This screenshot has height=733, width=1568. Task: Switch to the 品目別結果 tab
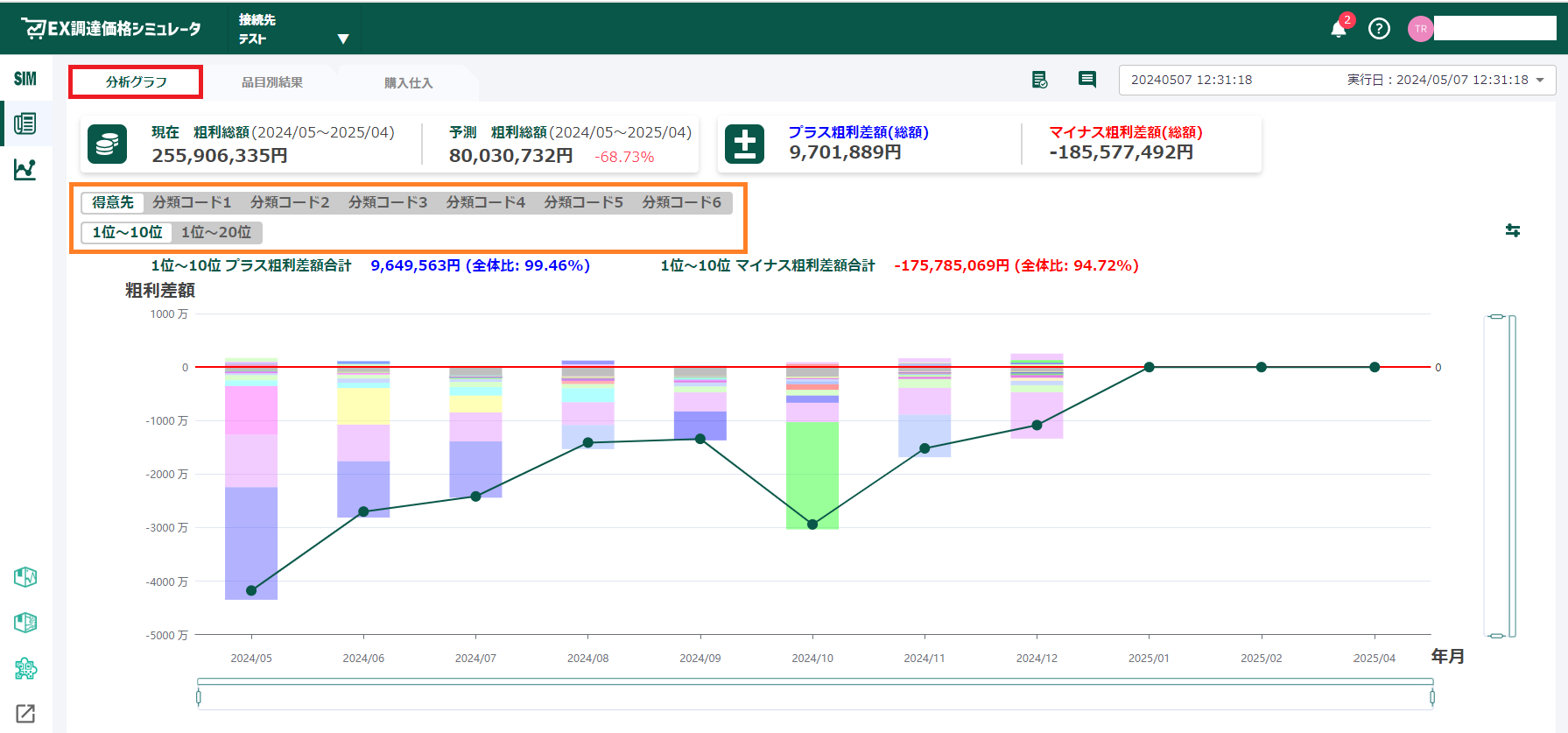point(272,82)
